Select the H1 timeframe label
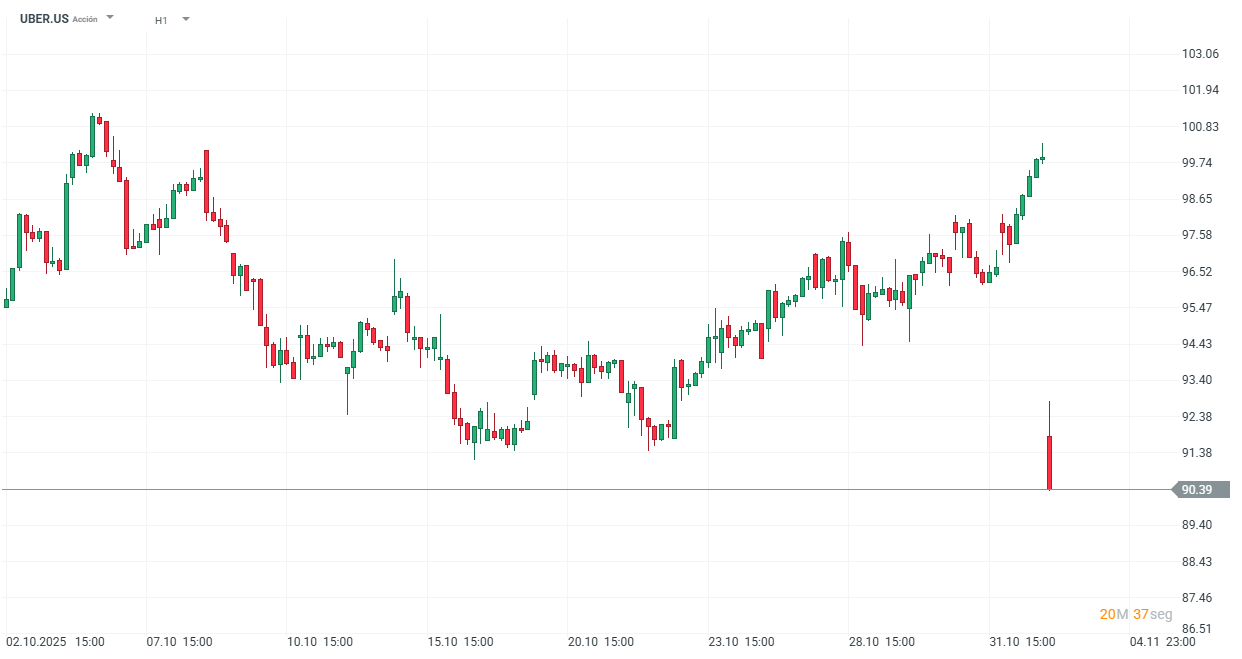This screenshot has width=1242, height=659. 160,18
